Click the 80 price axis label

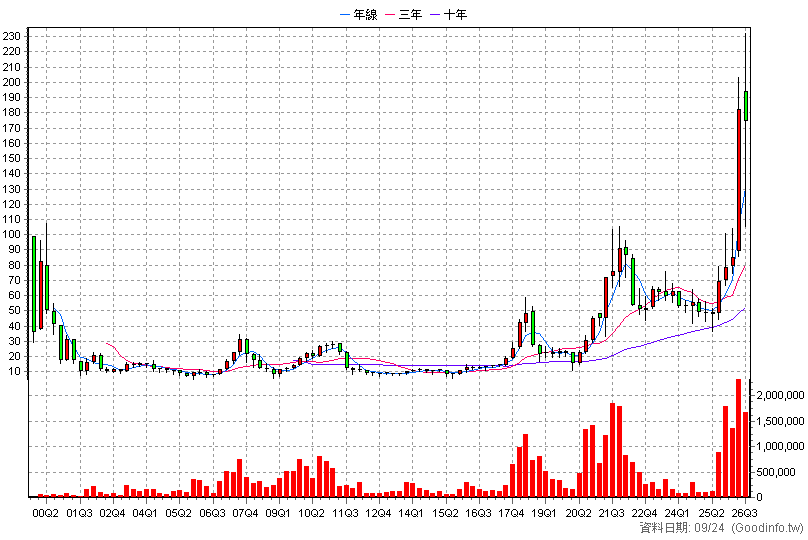tap(14, 265)
